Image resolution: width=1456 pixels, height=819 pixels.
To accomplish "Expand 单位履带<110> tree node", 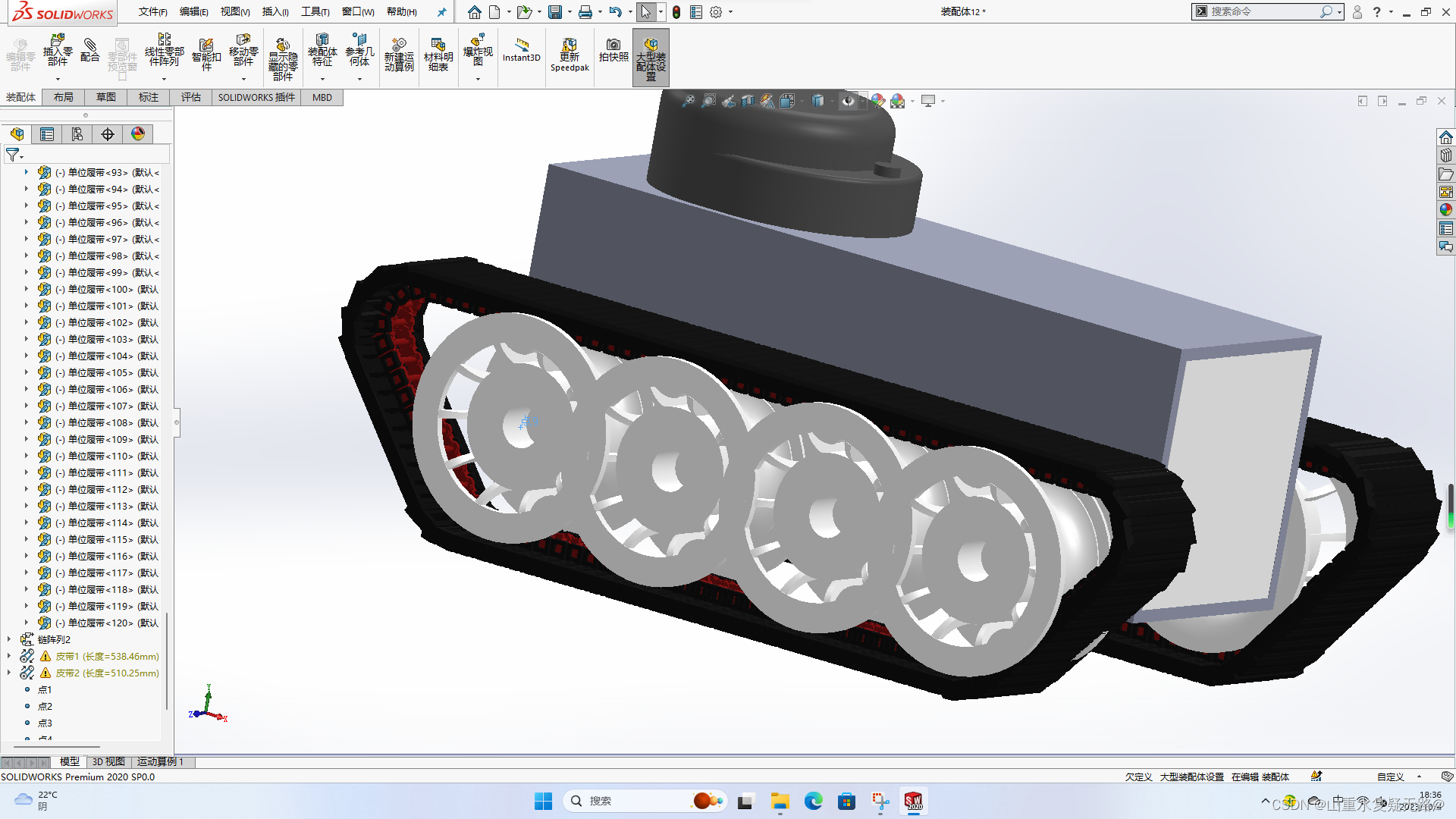I will [x=26, y=456].
